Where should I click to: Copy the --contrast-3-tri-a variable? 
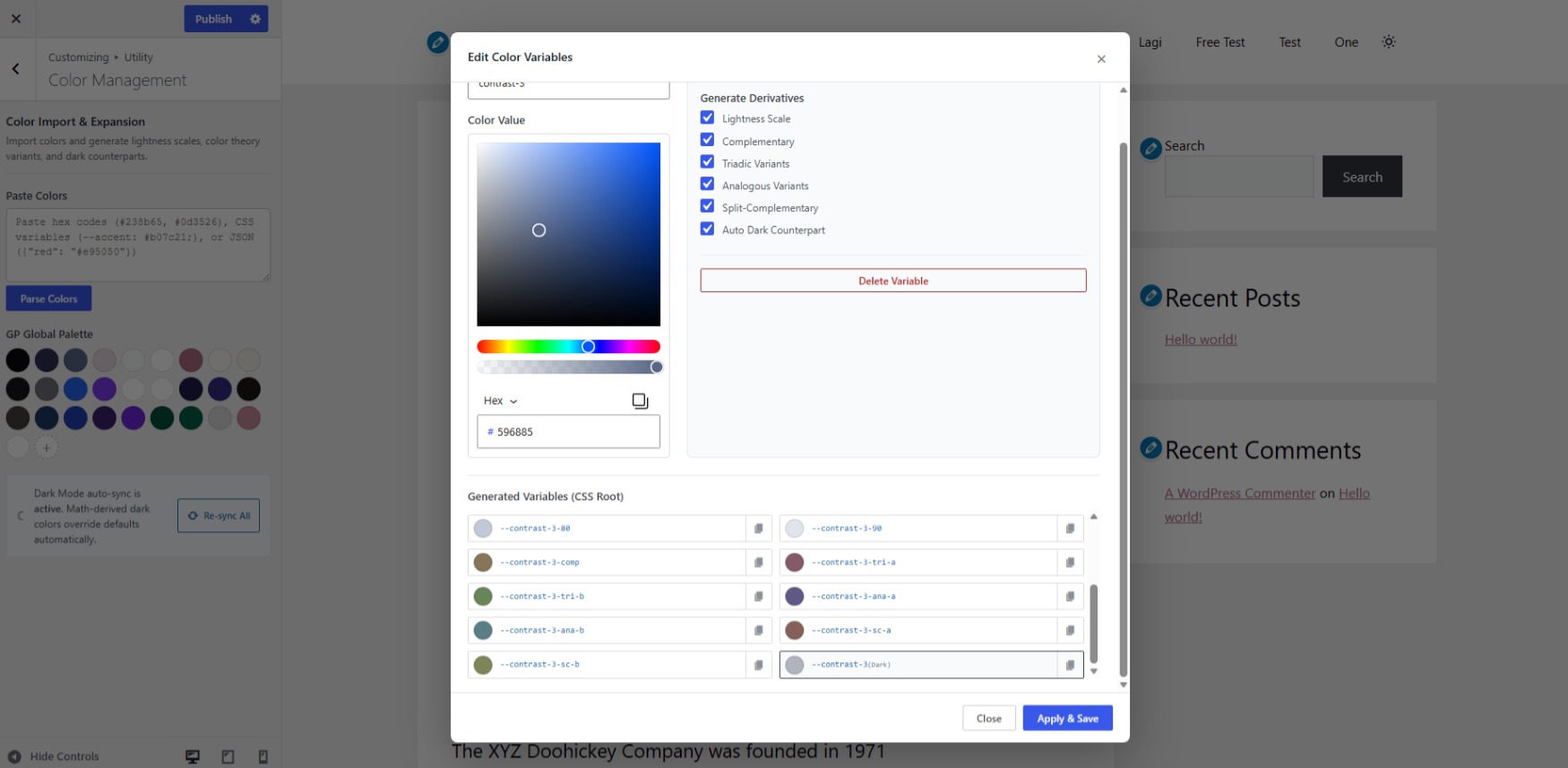1070,563
